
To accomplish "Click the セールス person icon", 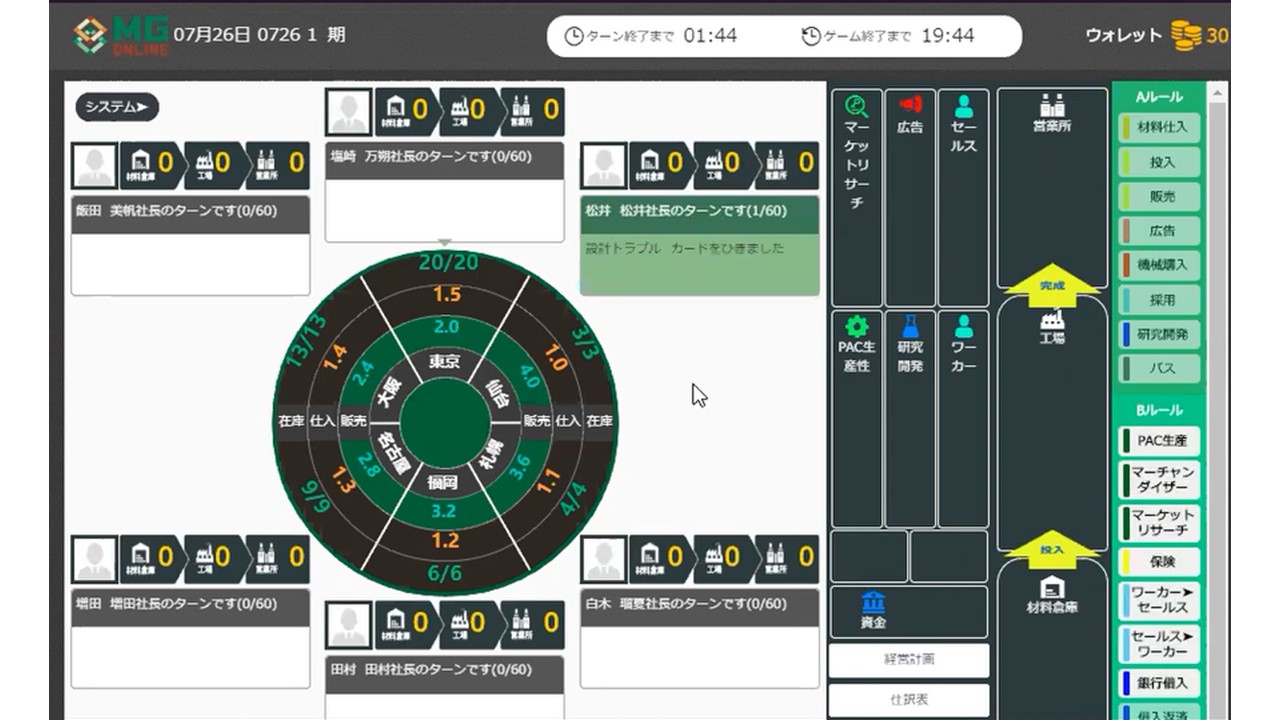I will (963, 106).
